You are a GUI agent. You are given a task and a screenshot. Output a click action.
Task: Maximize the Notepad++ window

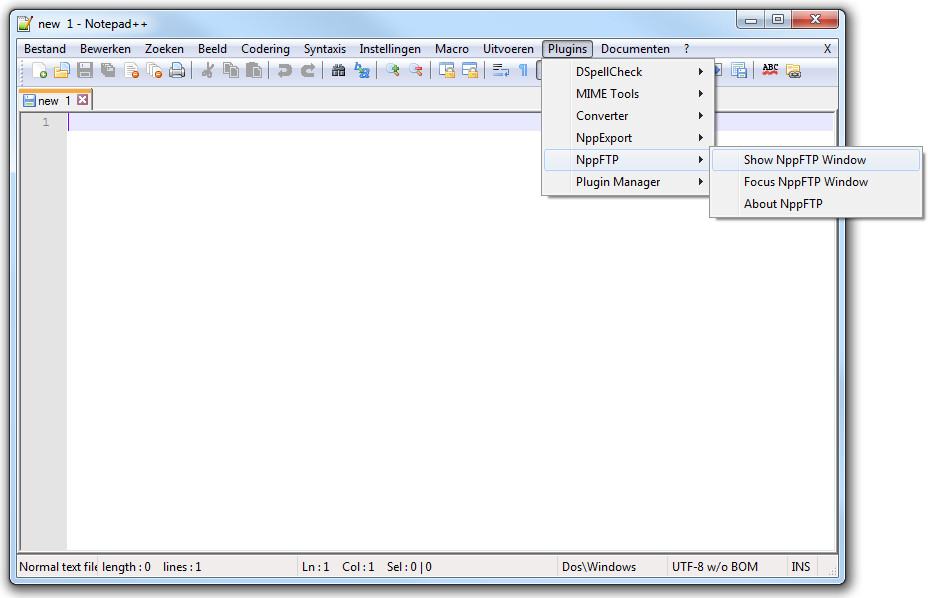pyautogui.click(x=778, y=20)
